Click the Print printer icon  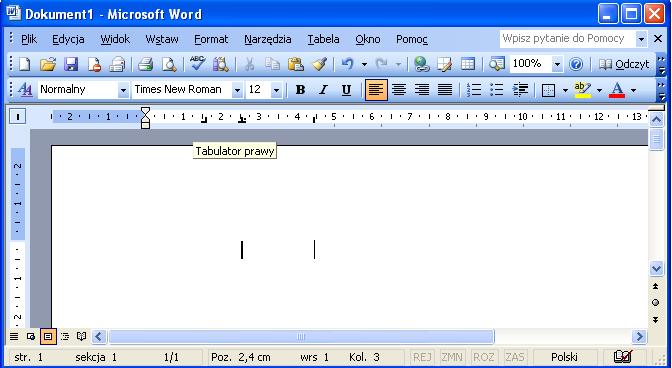146,64
